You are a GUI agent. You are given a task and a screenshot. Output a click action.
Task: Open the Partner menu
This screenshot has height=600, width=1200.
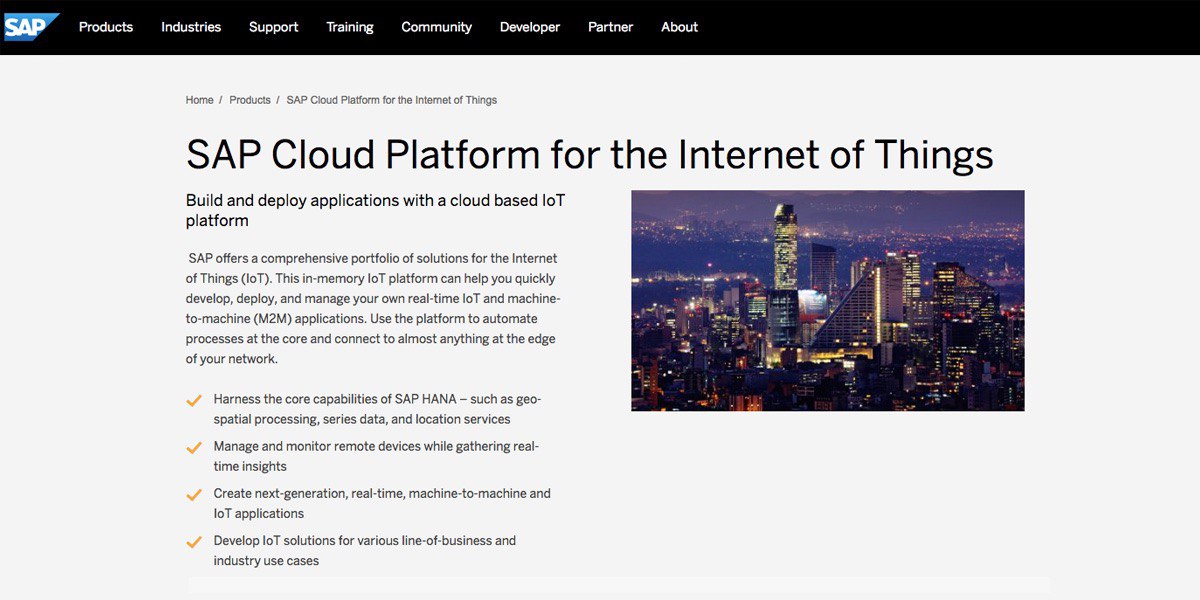click(611, 27)
